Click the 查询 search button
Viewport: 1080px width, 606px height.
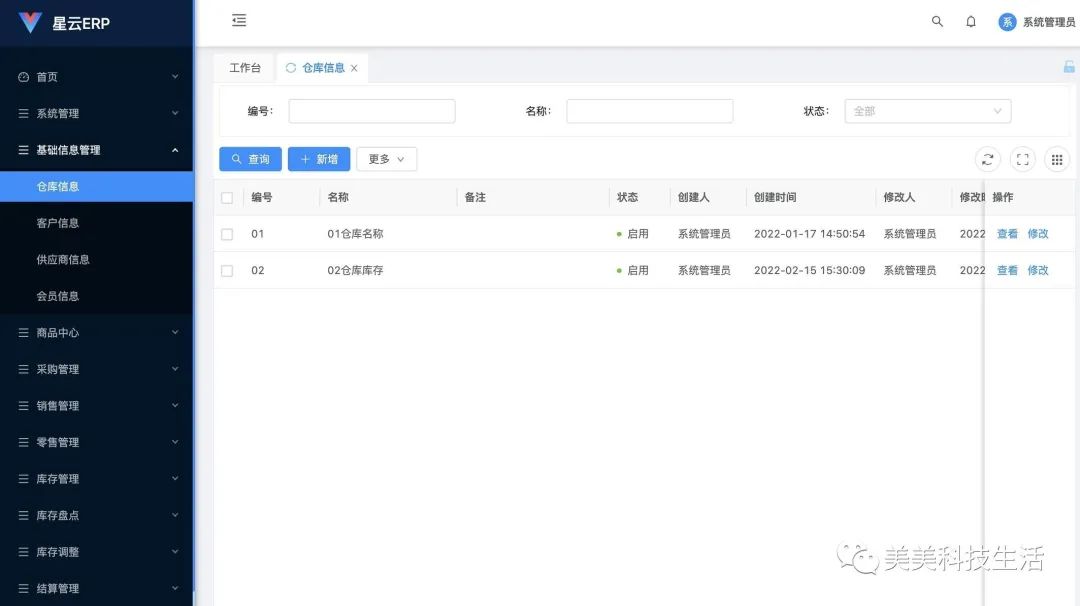click(x=250, y=159)
